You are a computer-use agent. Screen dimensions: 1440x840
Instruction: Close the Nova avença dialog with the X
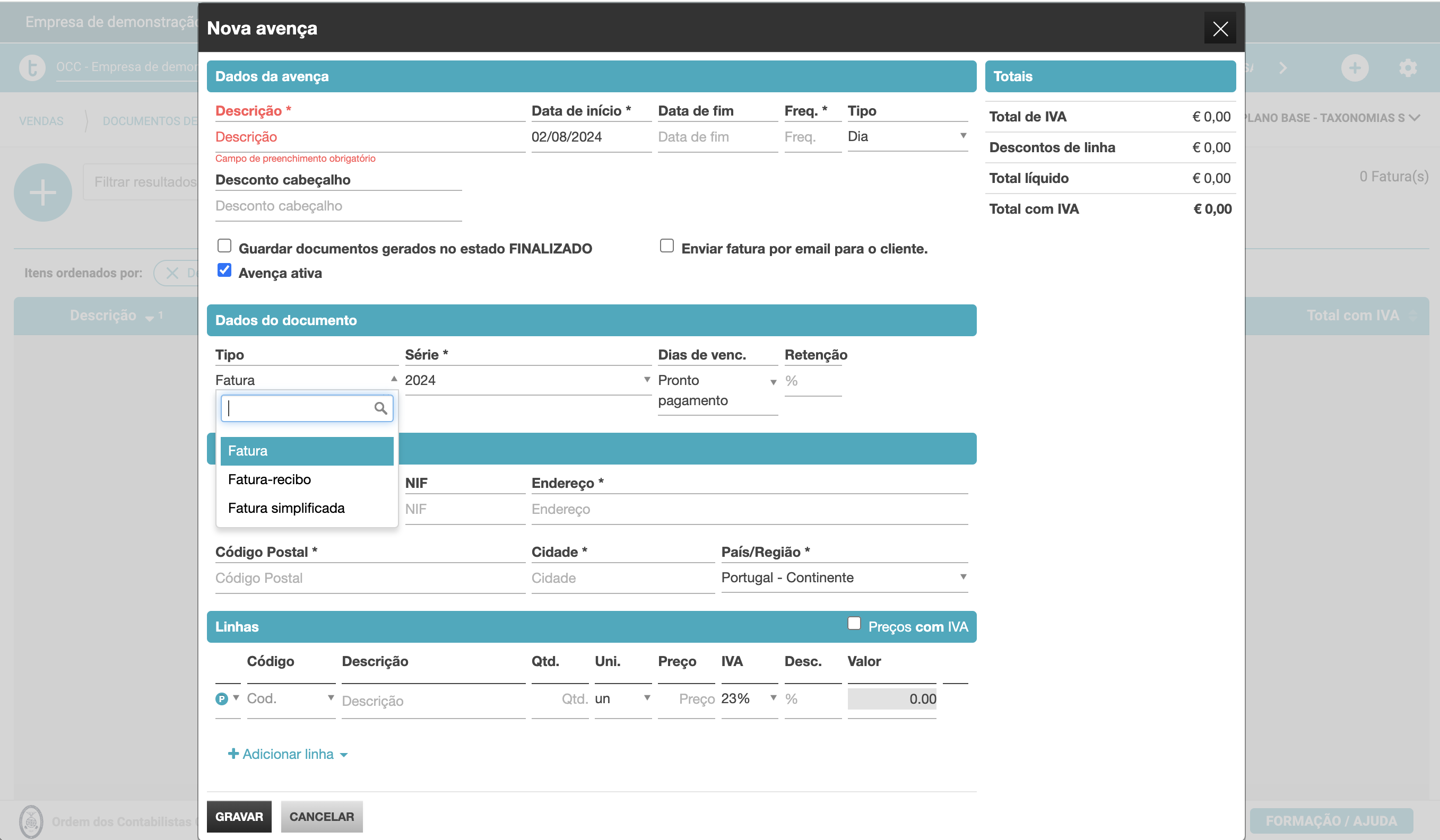(x=1220, y=28)
